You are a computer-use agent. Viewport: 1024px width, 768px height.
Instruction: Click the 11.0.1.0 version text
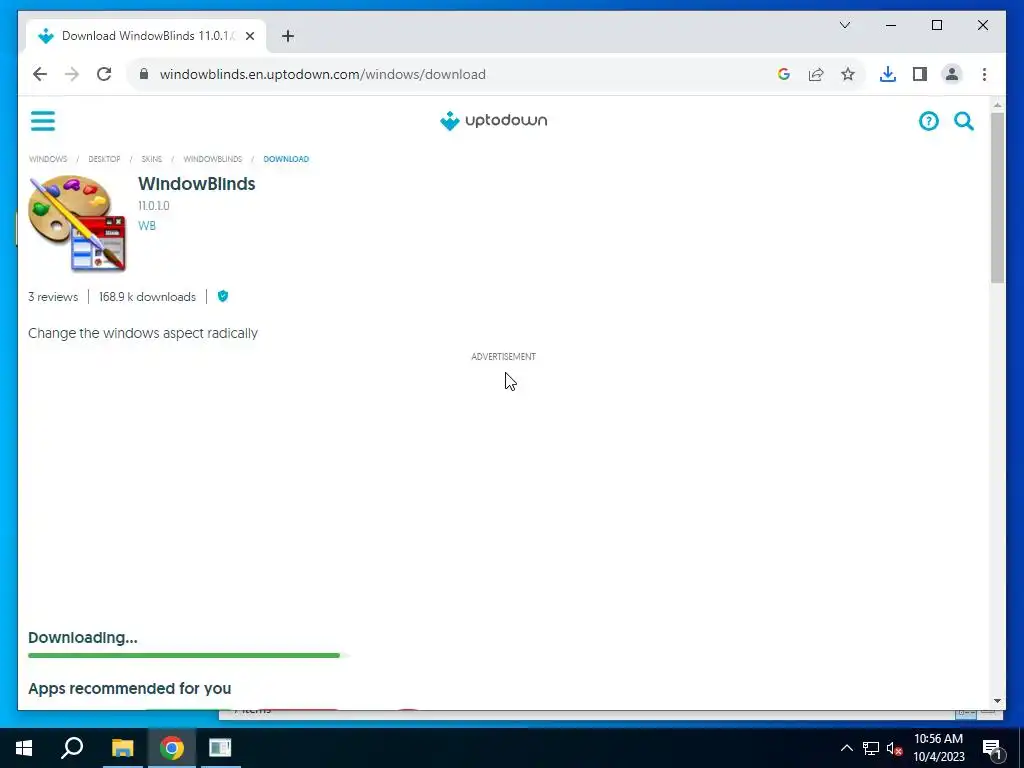(153, 206)
